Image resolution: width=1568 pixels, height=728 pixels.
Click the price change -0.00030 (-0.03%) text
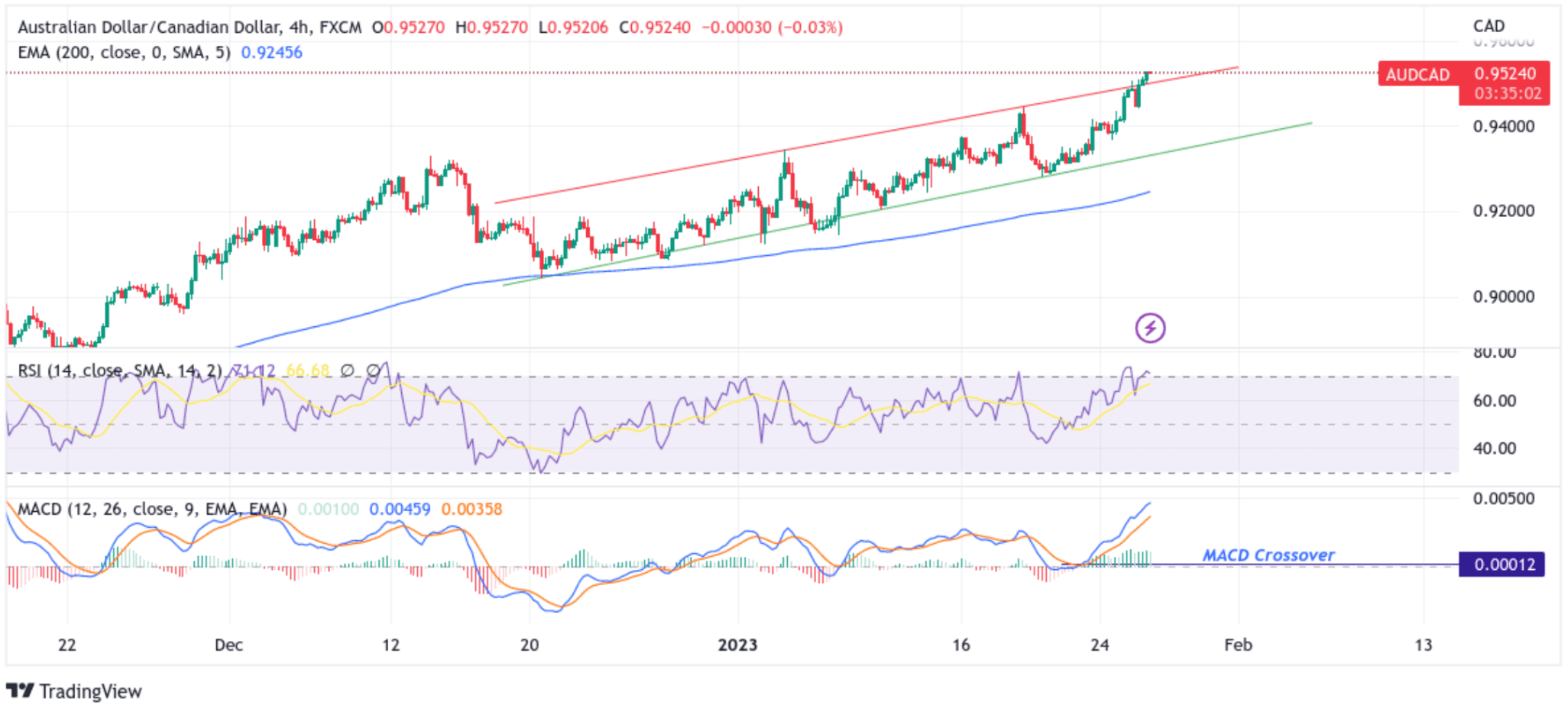click(772, 28)
